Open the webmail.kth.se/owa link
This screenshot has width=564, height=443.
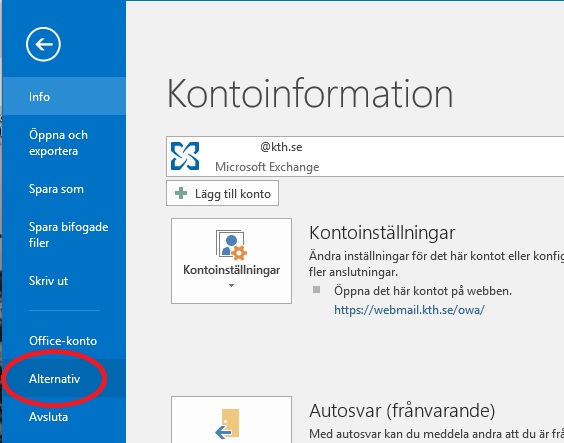pos(409,310)
